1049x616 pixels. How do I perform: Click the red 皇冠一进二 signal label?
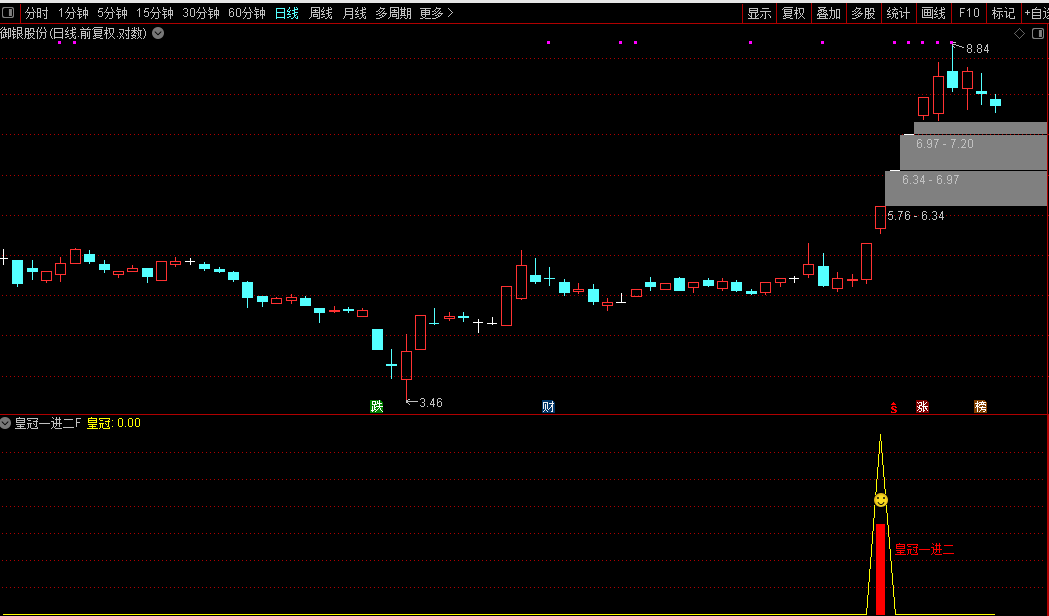pyautogui.click(x=925, y=550)
